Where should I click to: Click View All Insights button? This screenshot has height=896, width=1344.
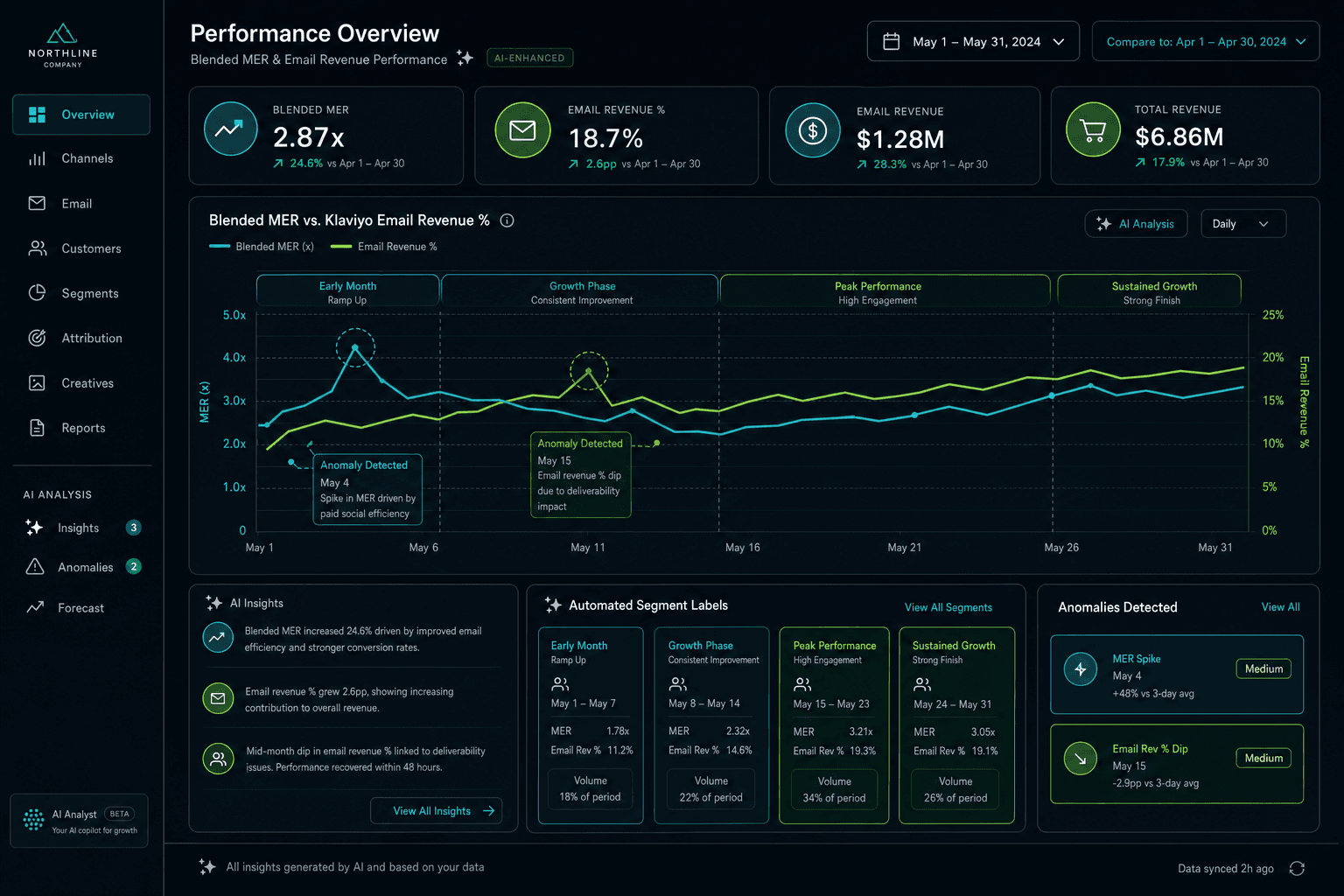[x=436, y=811]
